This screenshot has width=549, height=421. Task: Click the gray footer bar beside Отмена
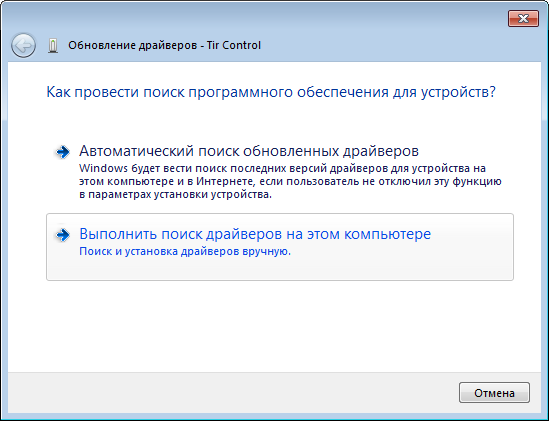[x=231, y=393]
